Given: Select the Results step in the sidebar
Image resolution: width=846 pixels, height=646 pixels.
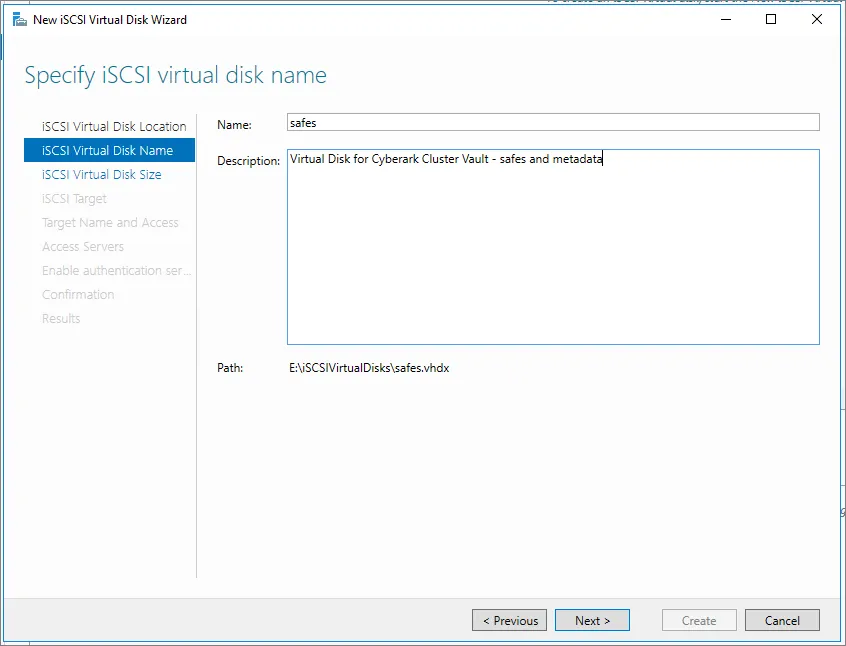Looking at the screenshot, I should (x=61, y=319).
